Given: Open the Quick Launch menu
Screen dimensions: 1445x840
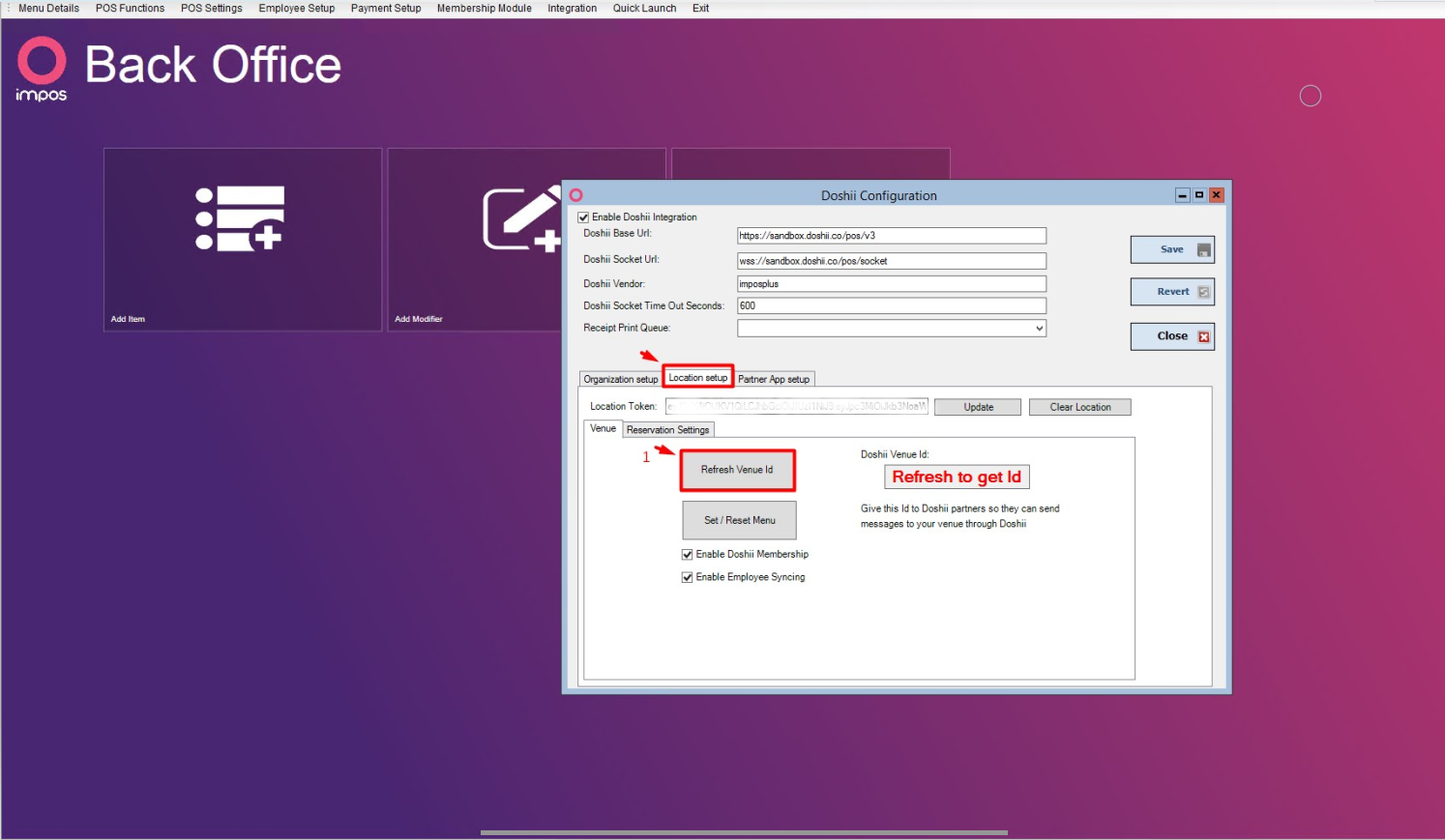Looking at the screenshot, I should 645,8.
